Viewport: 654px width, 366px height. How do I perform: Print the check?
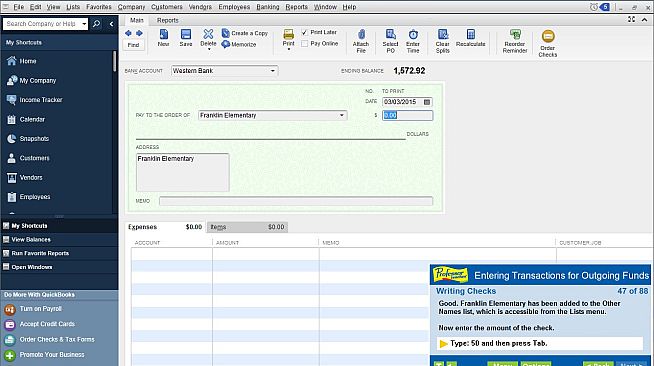(288, 37)
